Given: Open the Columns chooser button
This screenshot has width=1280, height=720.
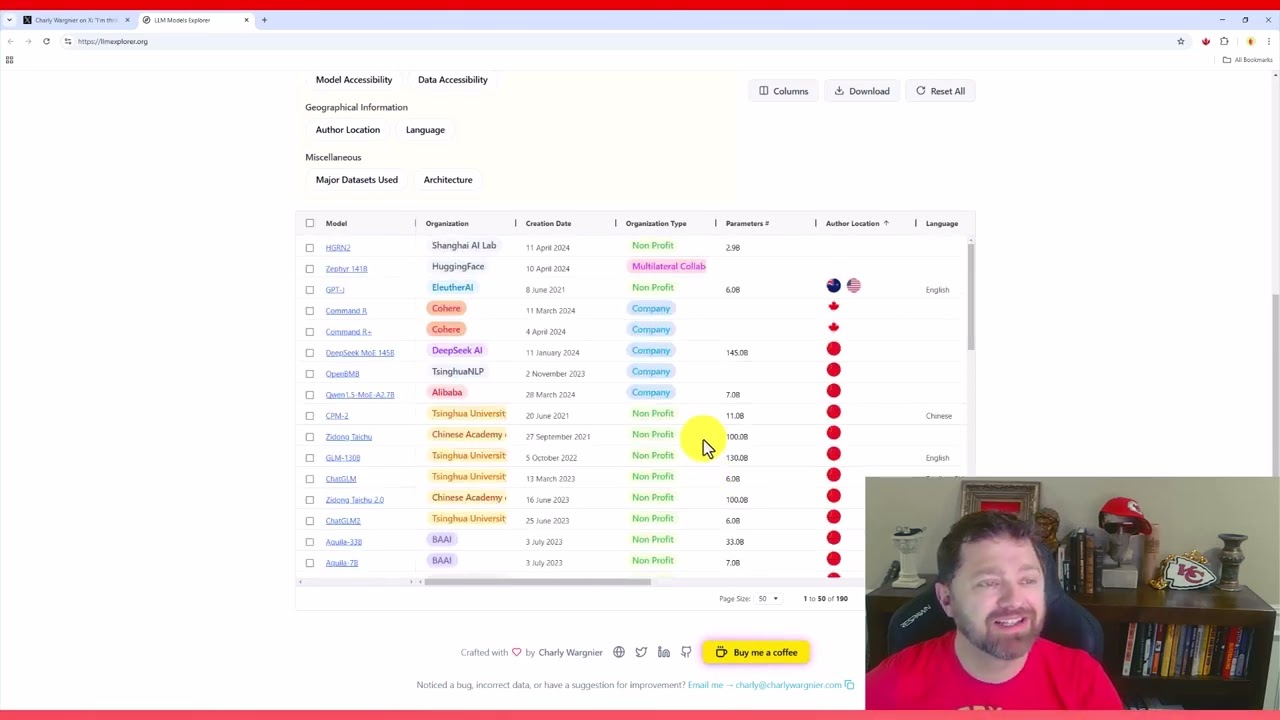Looking at the screenshot, I should click(x=783, y=91).
